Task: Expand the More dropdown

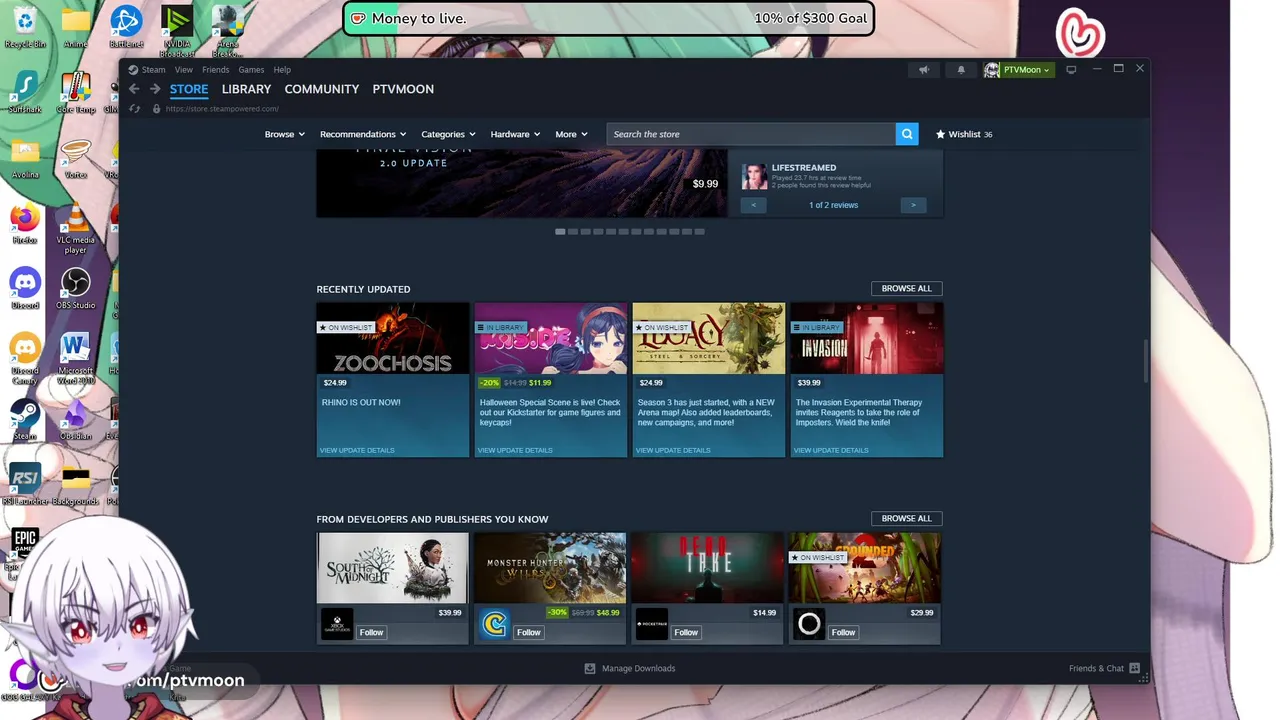Action: tap(571, 134)
